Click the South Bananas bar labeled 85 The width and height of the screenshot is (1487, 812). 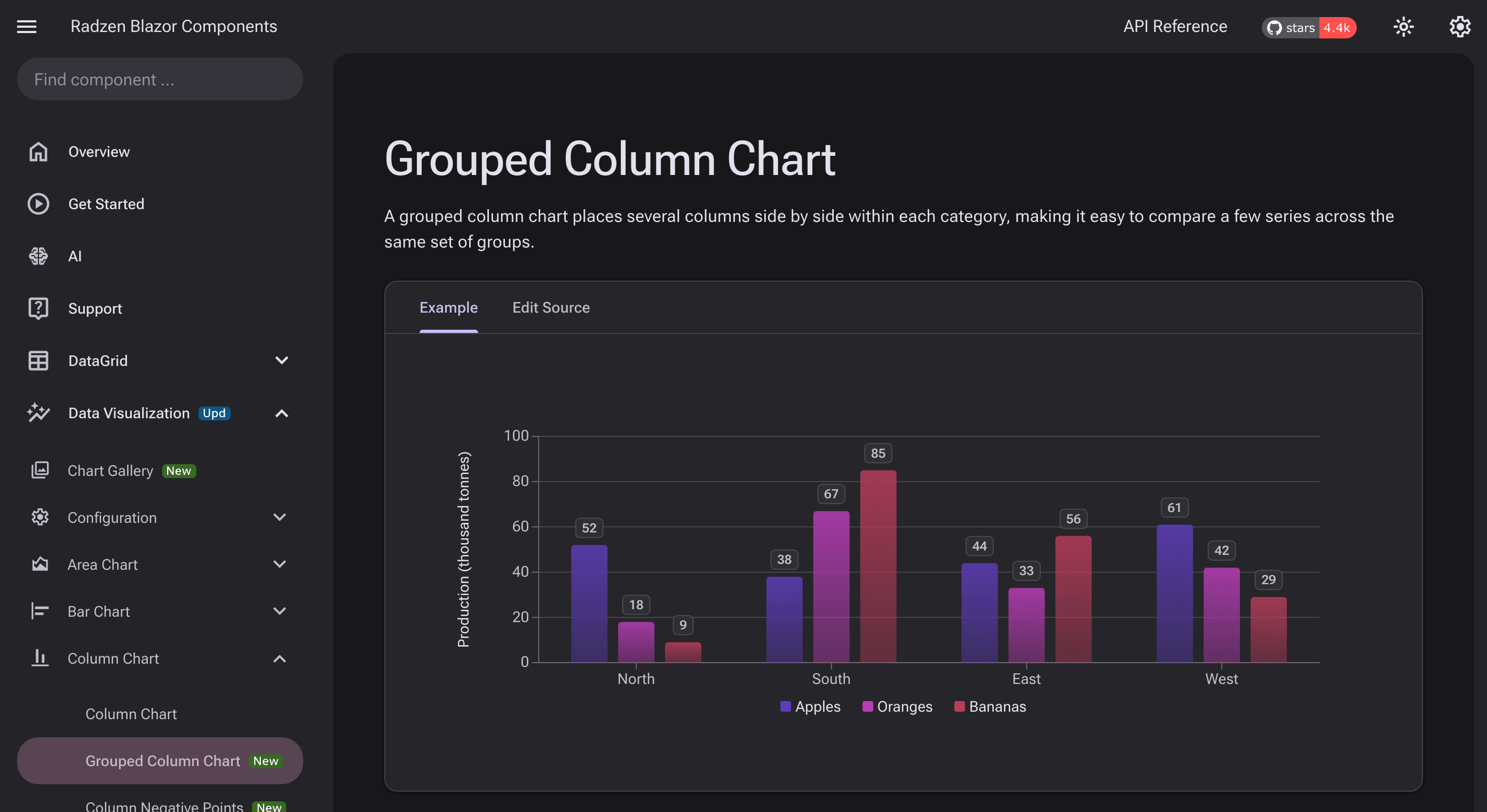[x=878, y=566]
